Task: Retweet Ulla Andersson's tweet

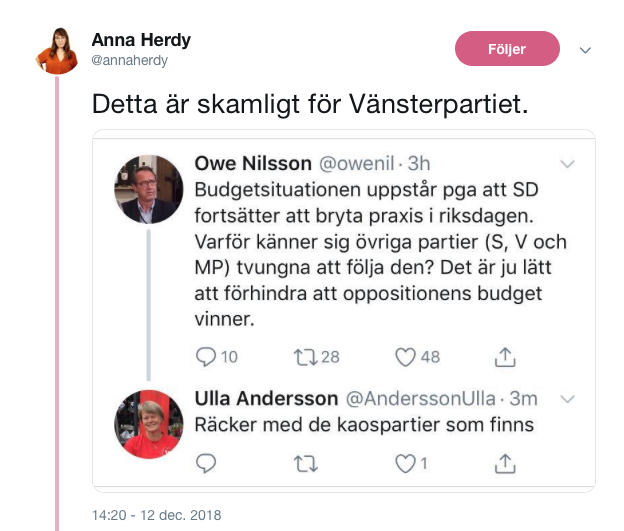Action: point(303,463)
